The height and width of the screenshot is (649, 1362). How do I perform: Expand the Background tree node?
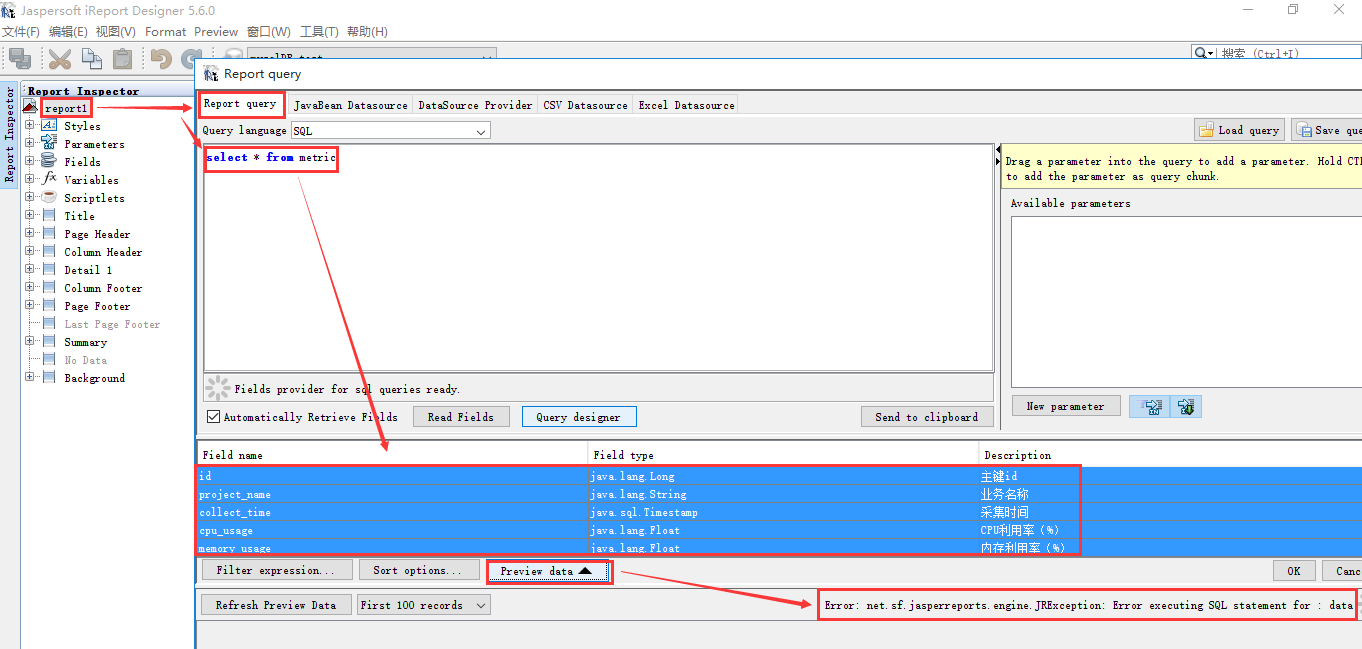[30, 377]
